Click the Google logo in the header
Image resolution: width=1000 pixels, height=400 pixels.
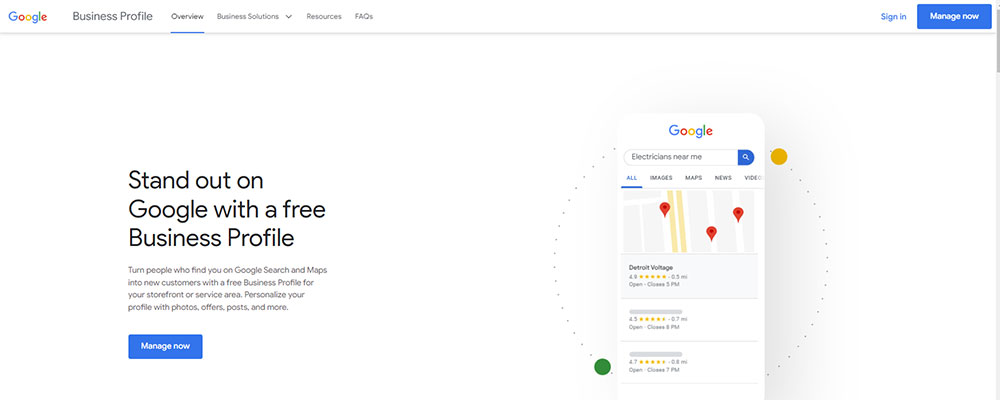pos(27,17)
